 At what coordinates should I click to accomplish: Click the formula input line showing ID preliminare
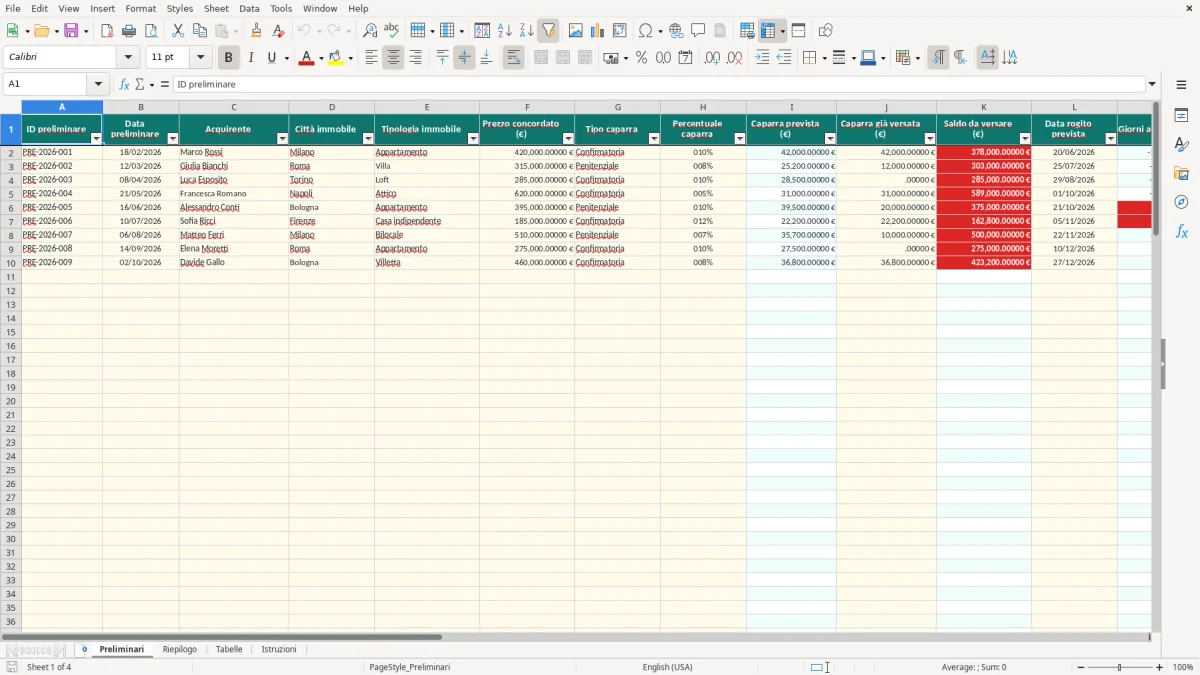point(659,85)
